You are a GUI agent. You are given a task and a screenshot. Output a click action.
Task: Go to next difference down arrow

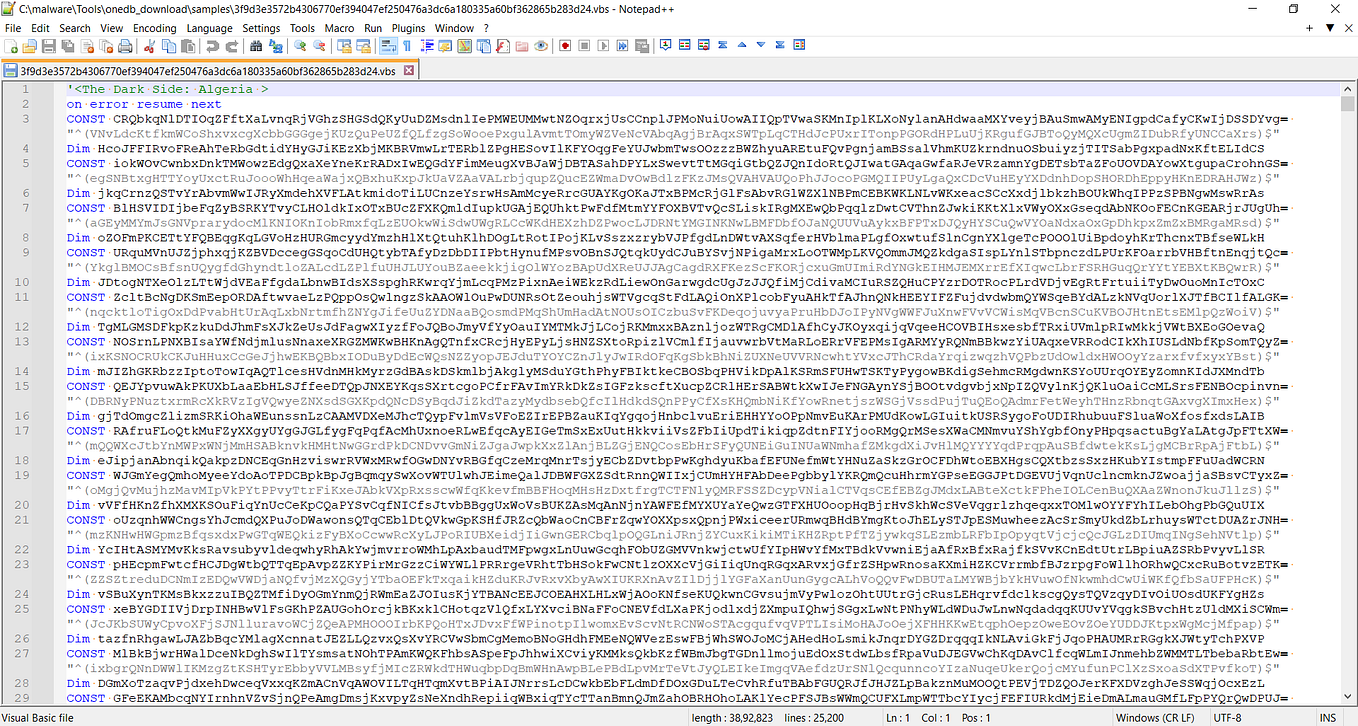click(x=761, y=45)
